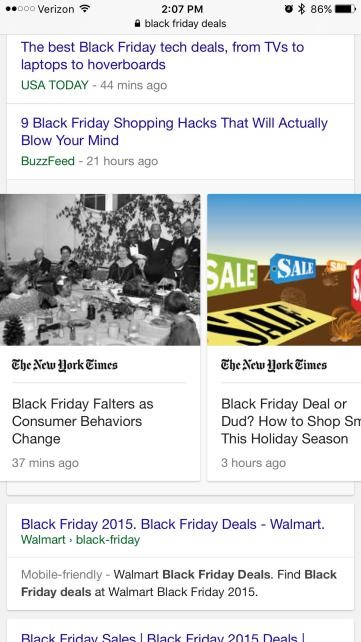Image resolution: width=361 pixels, height=642 pixels.
Task: Tap the Bluetooth icon in status bar
Action: pos(302,9)
